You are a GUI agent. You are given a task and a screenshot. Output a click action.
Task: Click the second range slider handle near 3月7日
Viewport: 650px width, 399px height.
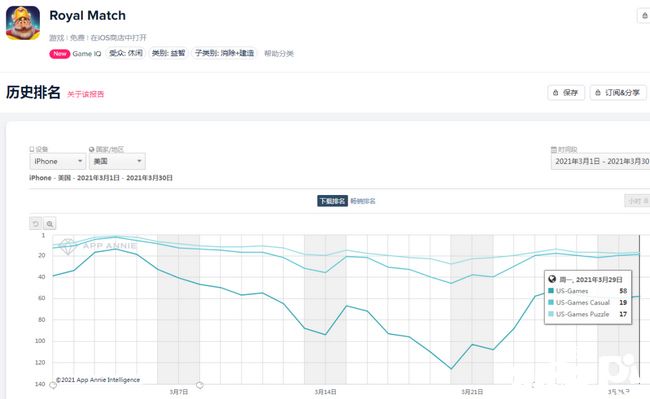pyautogui.click(x=200, y=385)
